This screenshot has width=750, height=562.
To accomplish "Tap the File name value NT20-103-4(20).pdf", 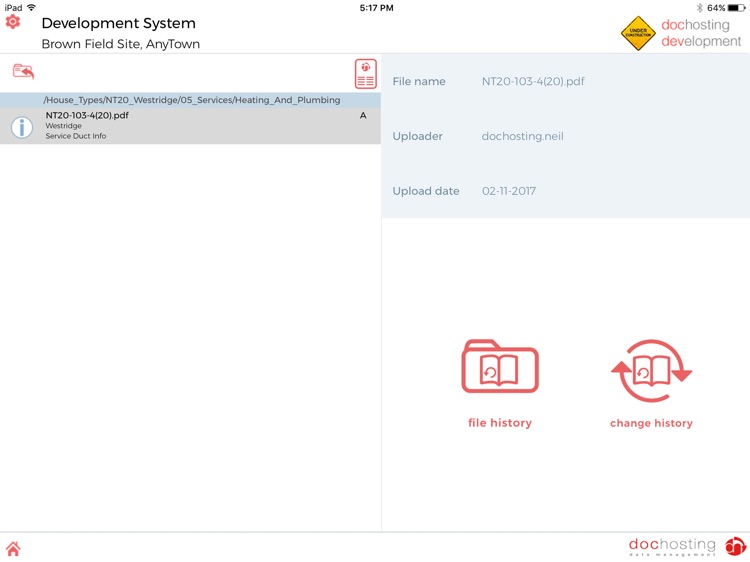I will coord(533,81).
